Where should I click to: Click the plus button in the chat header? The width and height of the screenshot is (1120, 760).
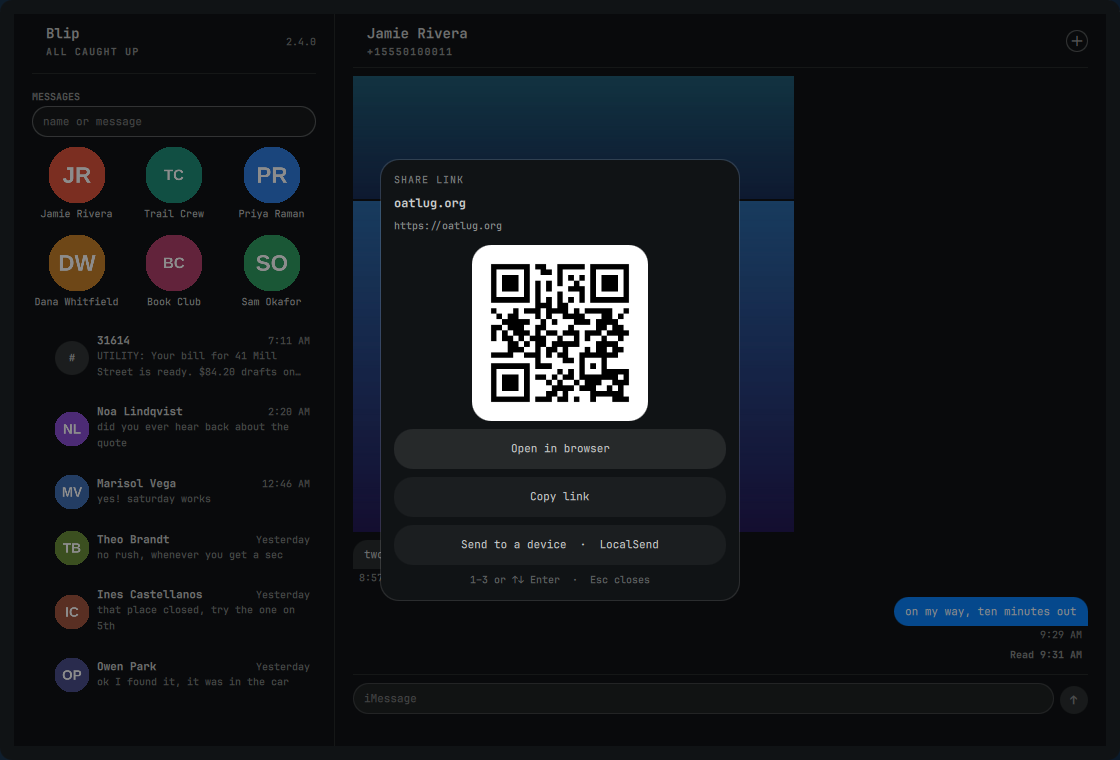point(1076,41)
